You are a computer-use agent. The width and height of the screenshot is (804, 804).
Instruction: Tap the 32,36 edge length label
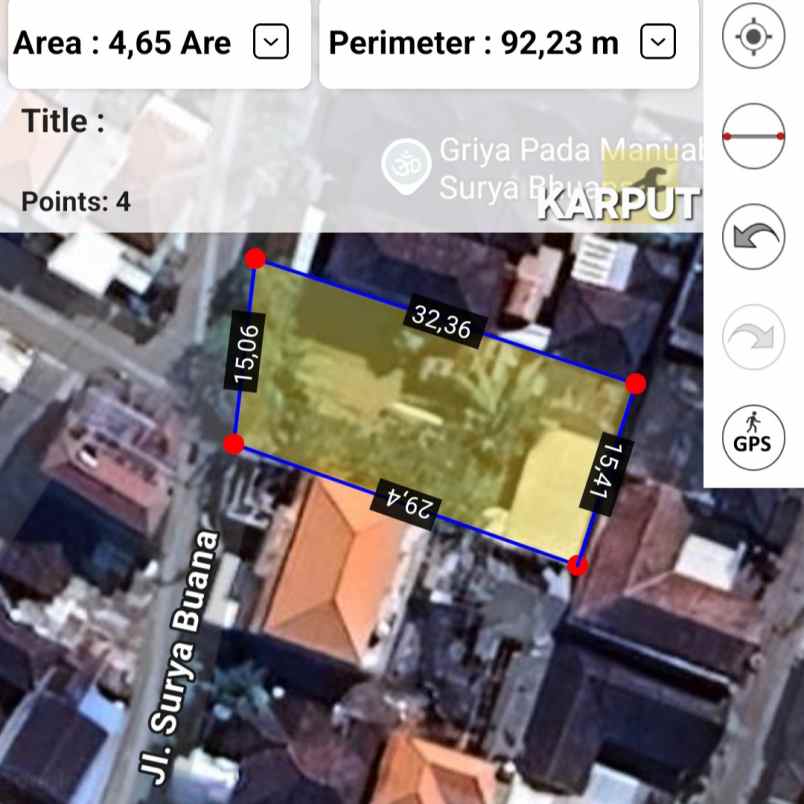pyautogui.click(x=442, y=325)
